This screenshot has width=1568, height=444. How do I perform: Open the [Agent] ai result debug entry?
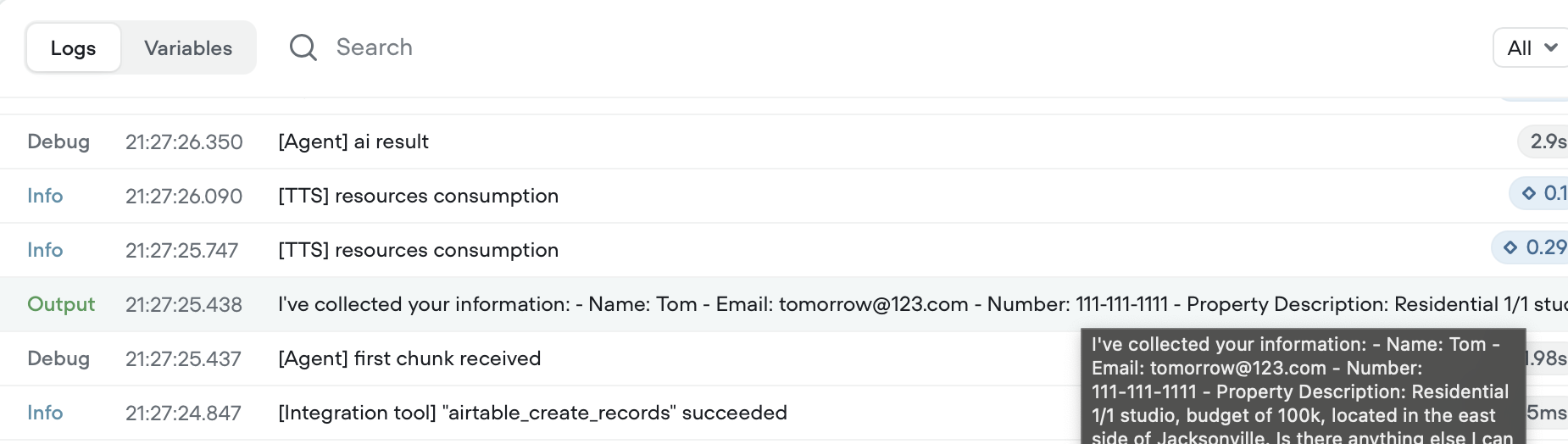point(784,142)
